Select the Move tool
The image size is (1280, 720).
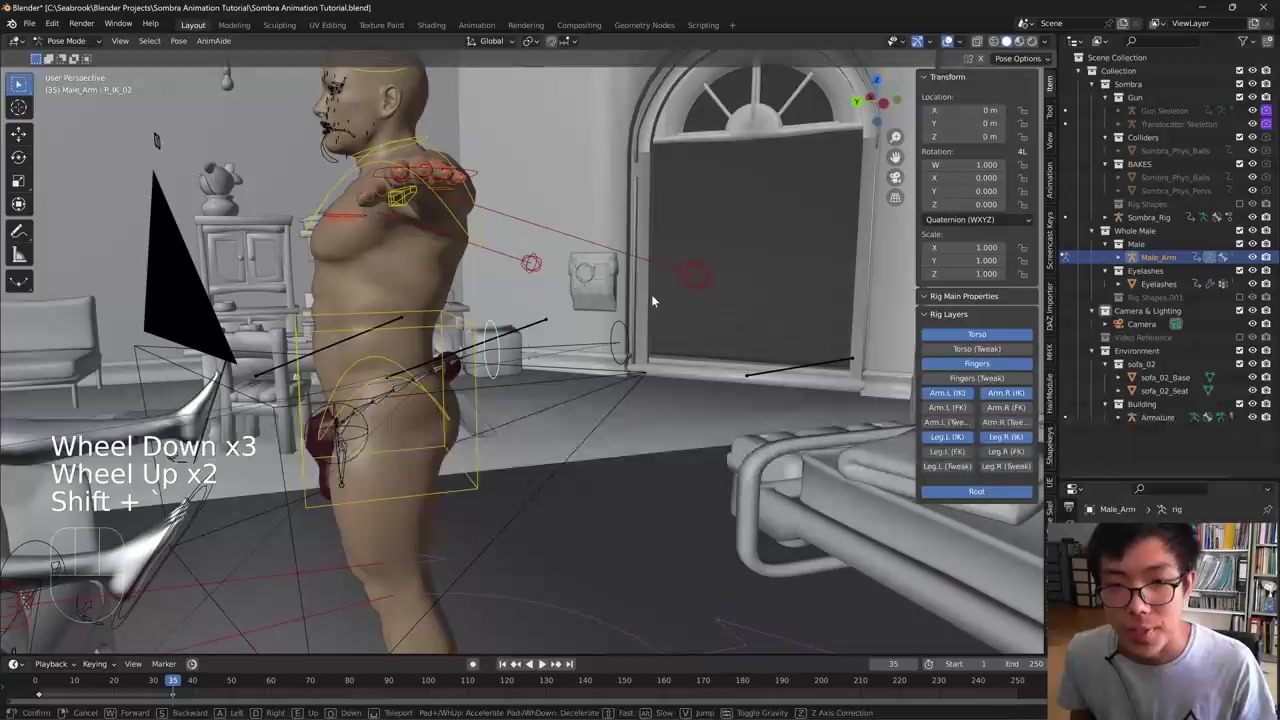(x=18, y=133)
